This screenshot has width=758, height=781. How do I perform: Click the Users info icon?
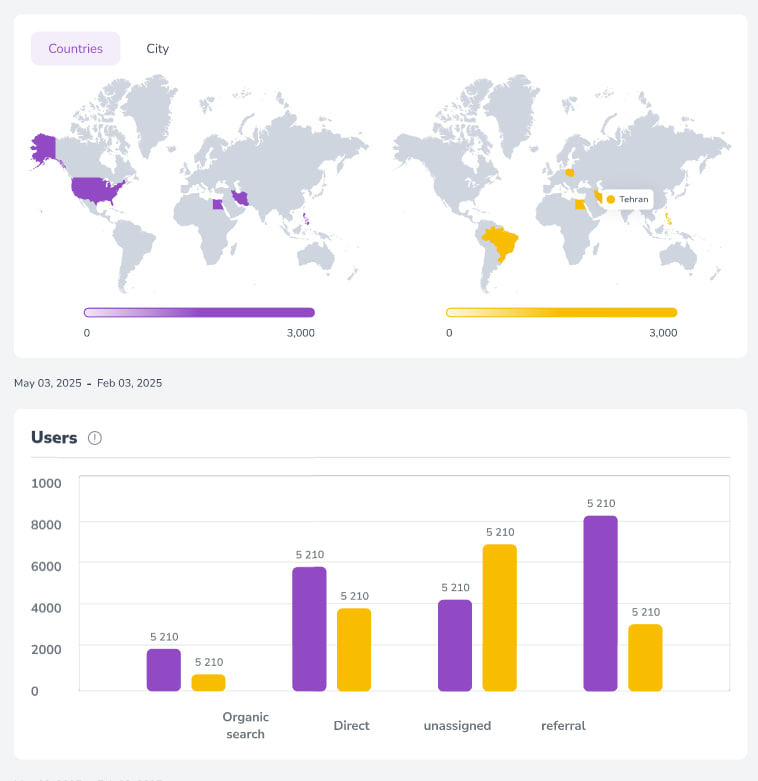point(95,438)
